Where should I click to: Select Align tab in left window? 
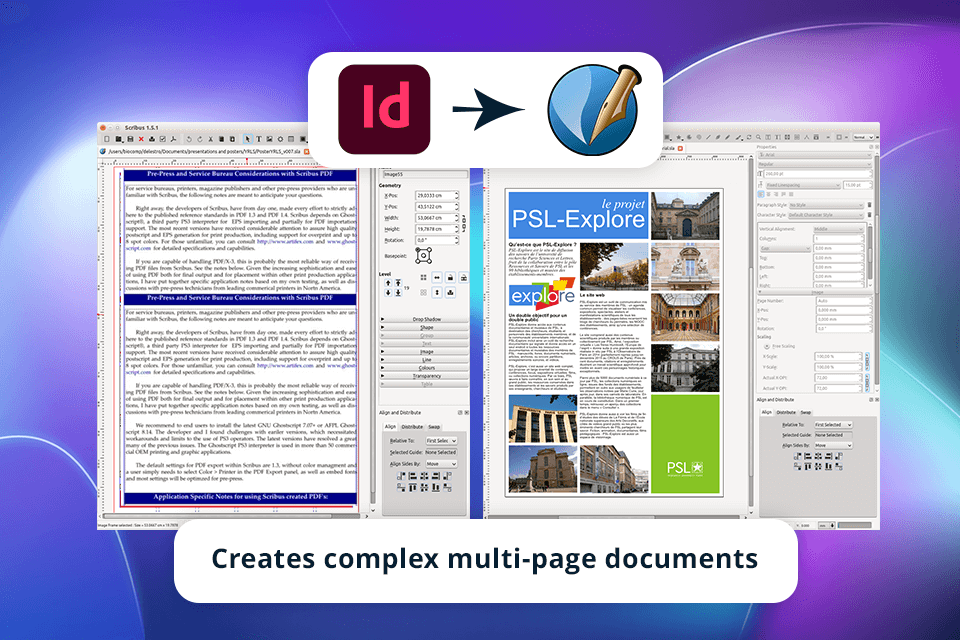pos(390,427)
